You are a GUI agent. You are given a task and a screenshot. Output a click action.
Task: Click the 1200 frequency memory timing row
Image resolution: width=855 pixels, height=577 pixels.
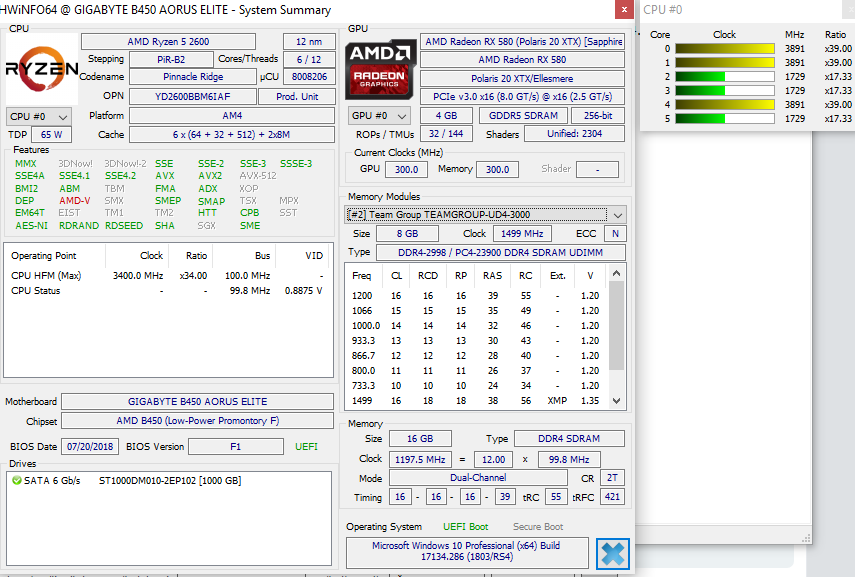pyautogui.click(x=476, y=296)
